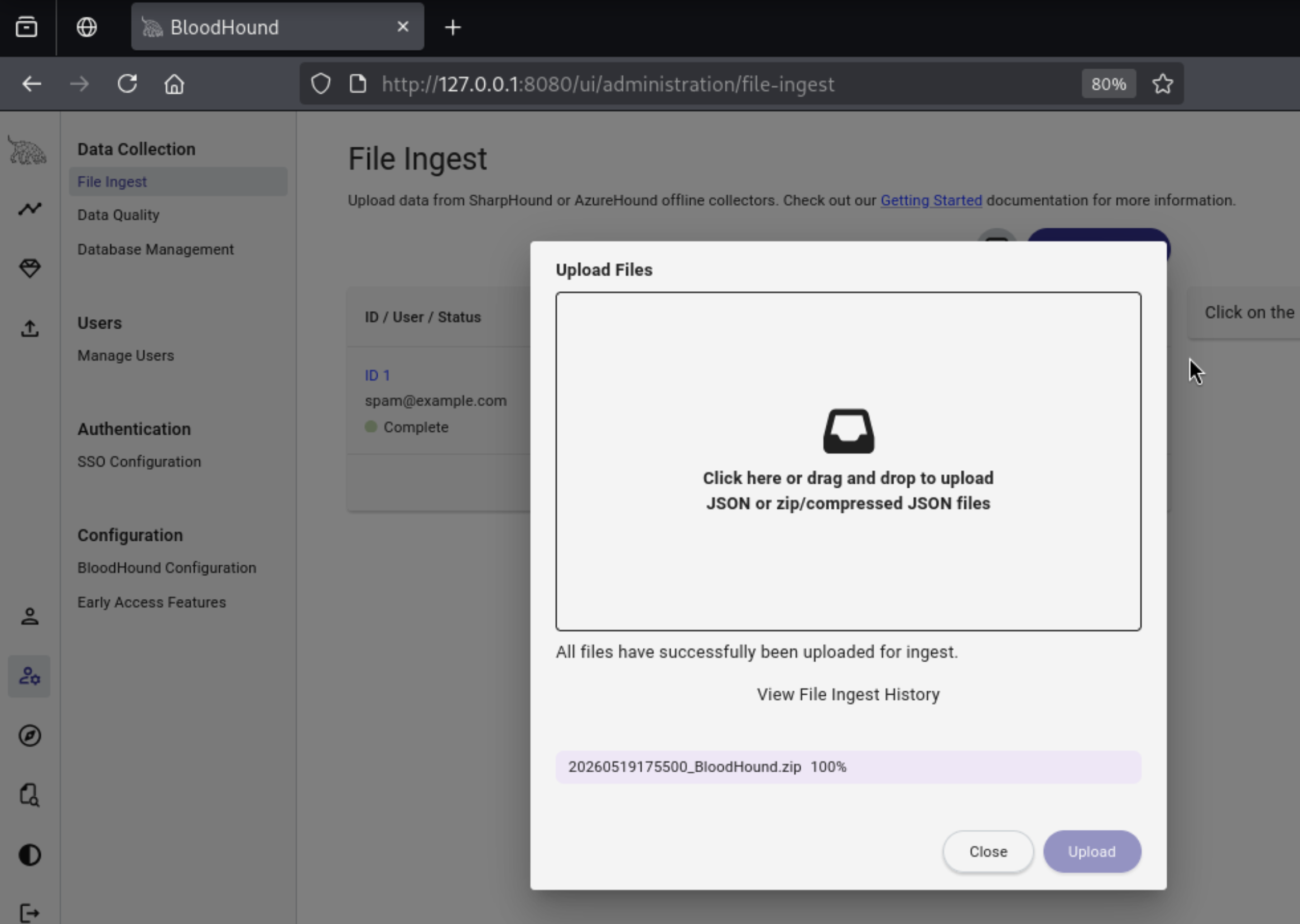Click the Data Collection section heading

(x=137, y=149)
